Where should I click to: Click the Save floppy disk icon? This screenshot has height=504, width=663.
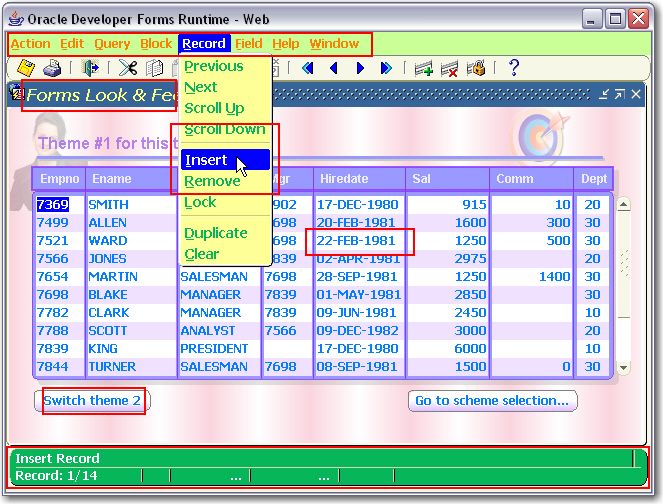(26, 68)
